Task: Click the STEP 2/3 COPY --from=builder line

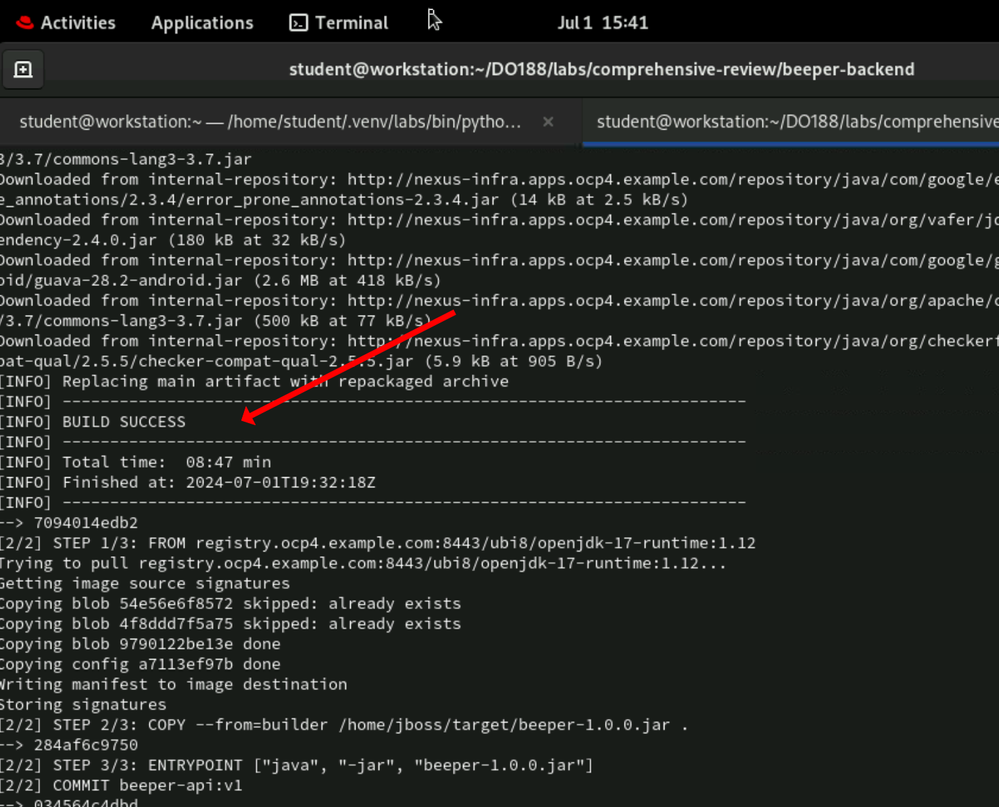Action: [x=343, y=725]
